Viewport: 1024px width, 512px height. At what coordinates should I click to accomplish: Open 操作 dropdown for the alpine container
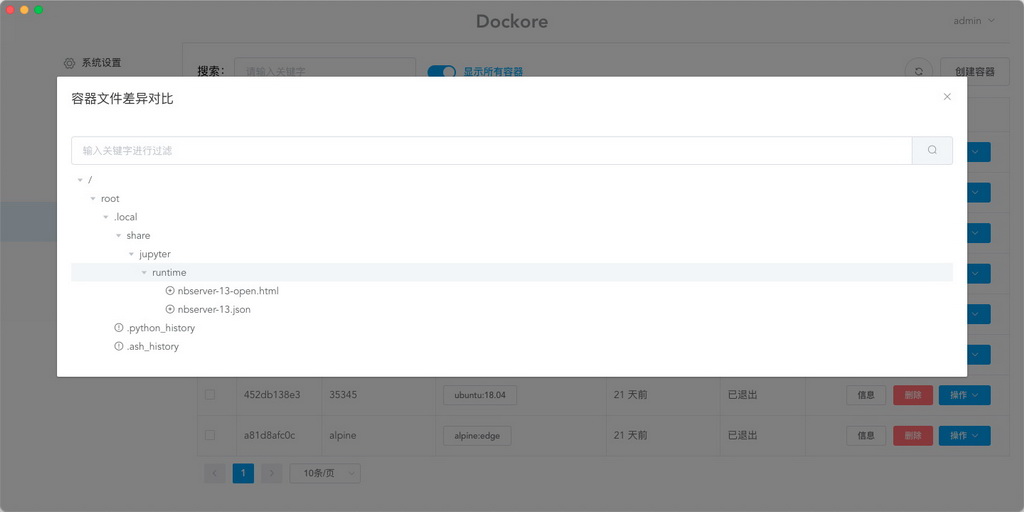click(965, 436)
